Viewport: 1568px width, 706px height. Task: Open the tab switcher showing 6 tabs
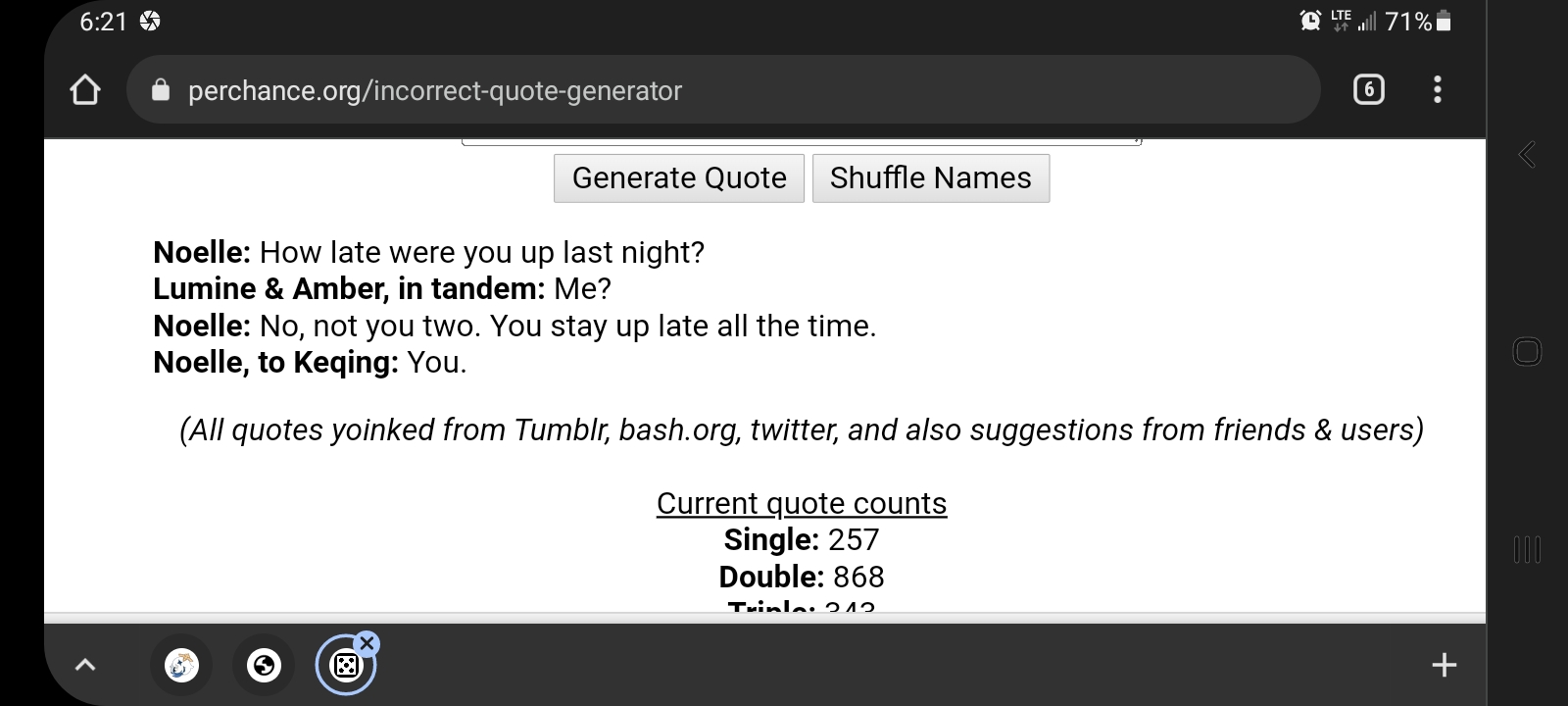(x=1369, y=89)
